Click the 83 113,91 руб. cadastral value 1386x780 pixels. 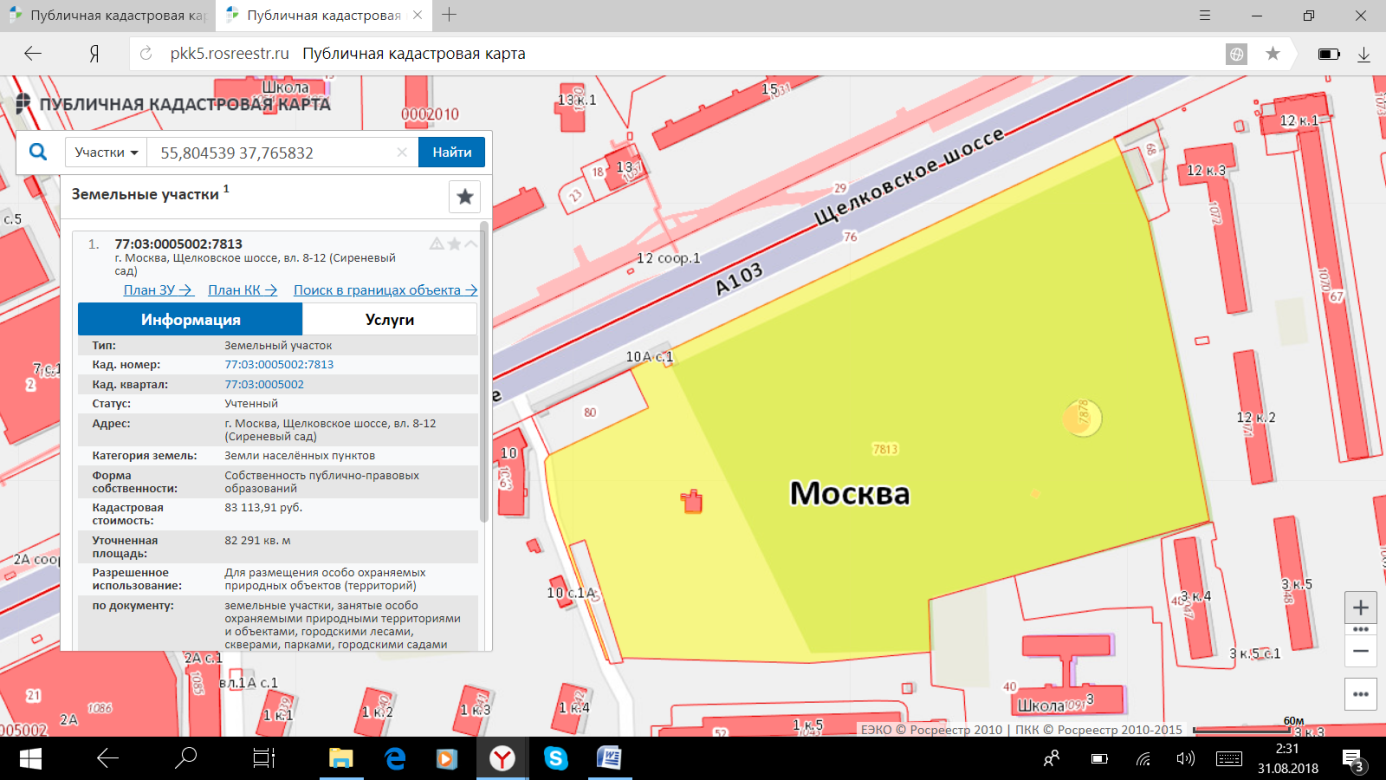264,507
